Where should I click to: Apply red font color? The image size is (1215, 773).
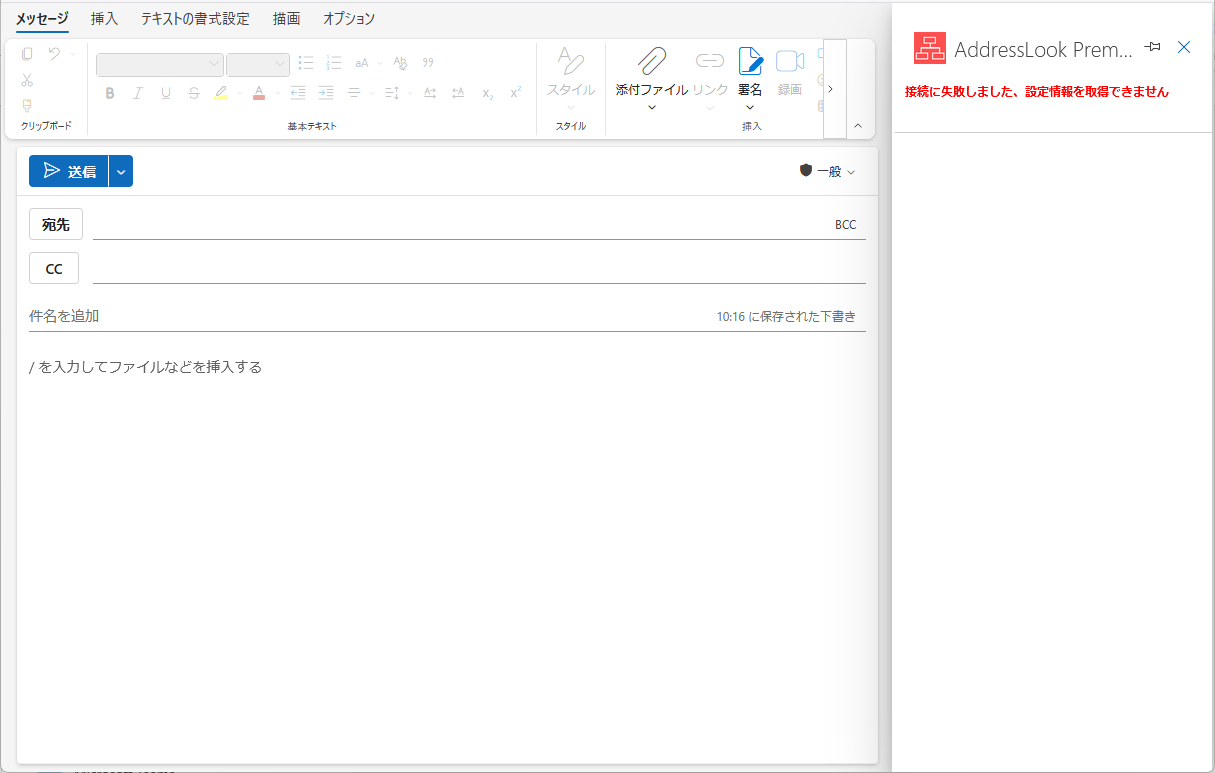pyautogui.click(x=259, y=93)
